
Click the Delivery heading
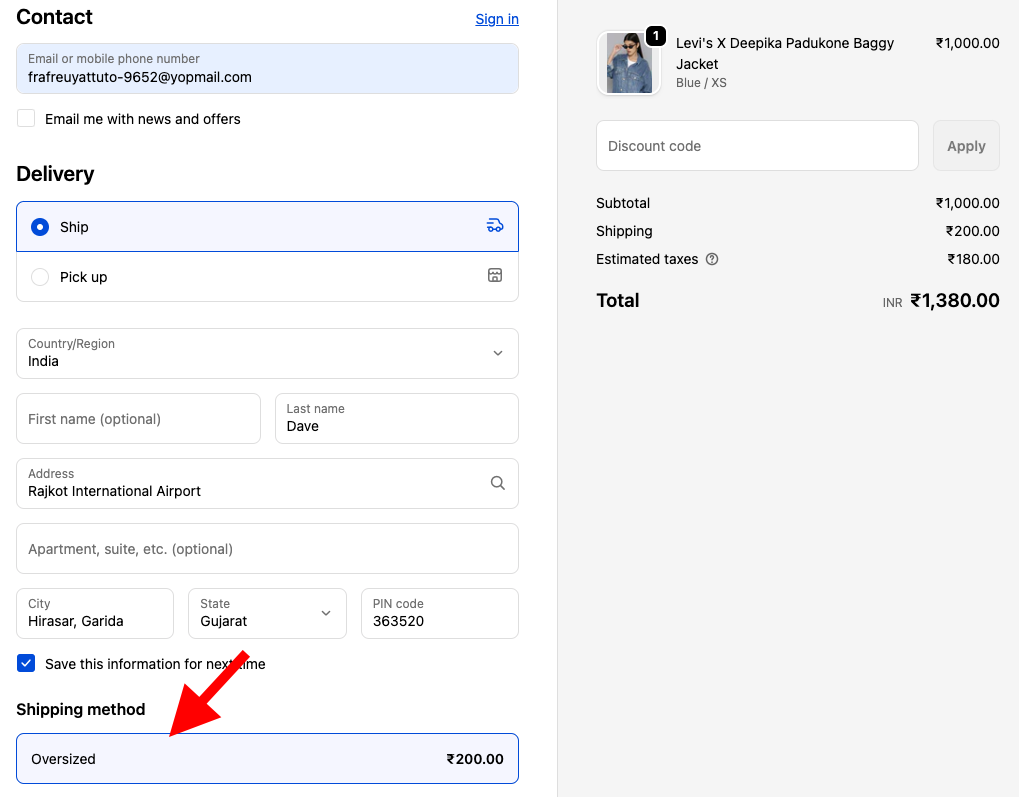[55, 174]
